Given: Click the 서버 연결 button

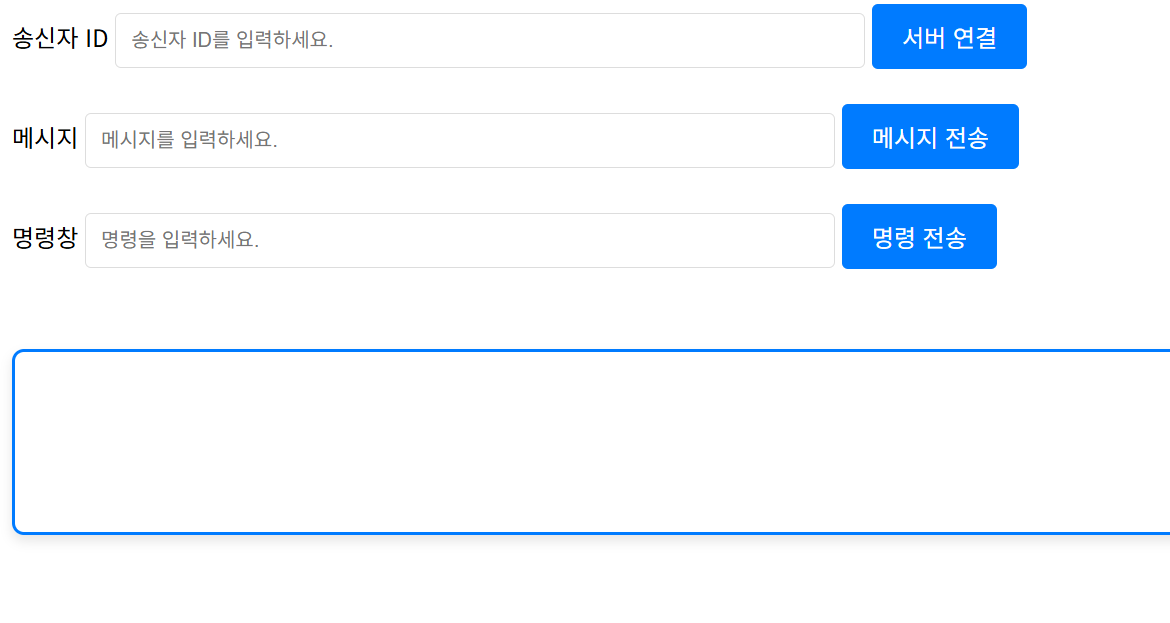Looking at the screenshot, I should [x=949, y=37].
